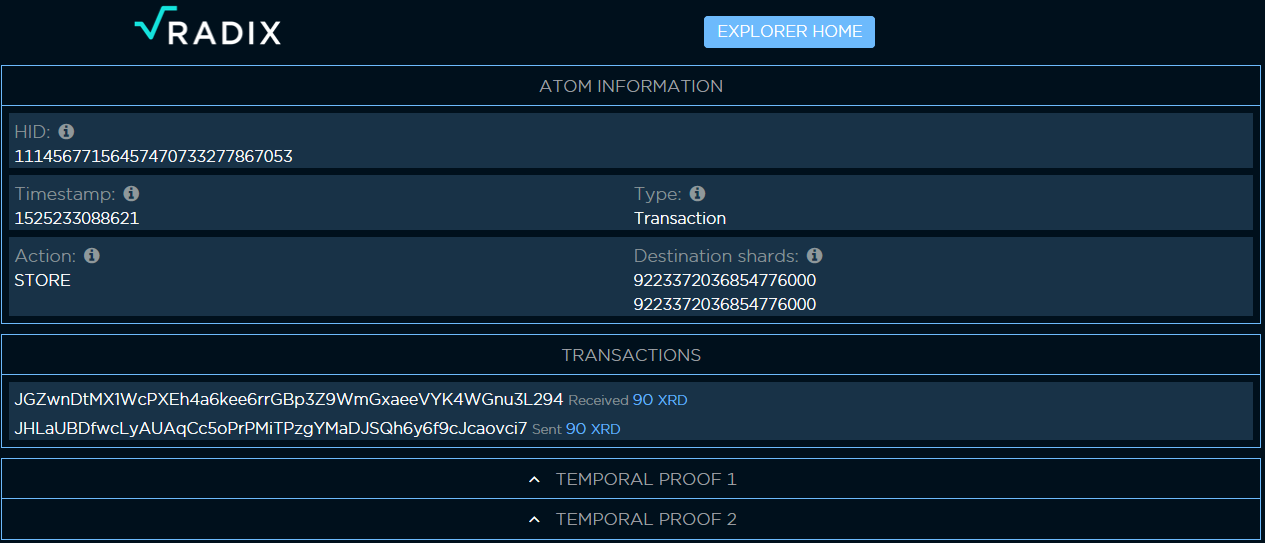Click the Destination shards info icon
The width and height of the screenshot is (1265, 543).
pyautogui.click(x=815, y=256)
